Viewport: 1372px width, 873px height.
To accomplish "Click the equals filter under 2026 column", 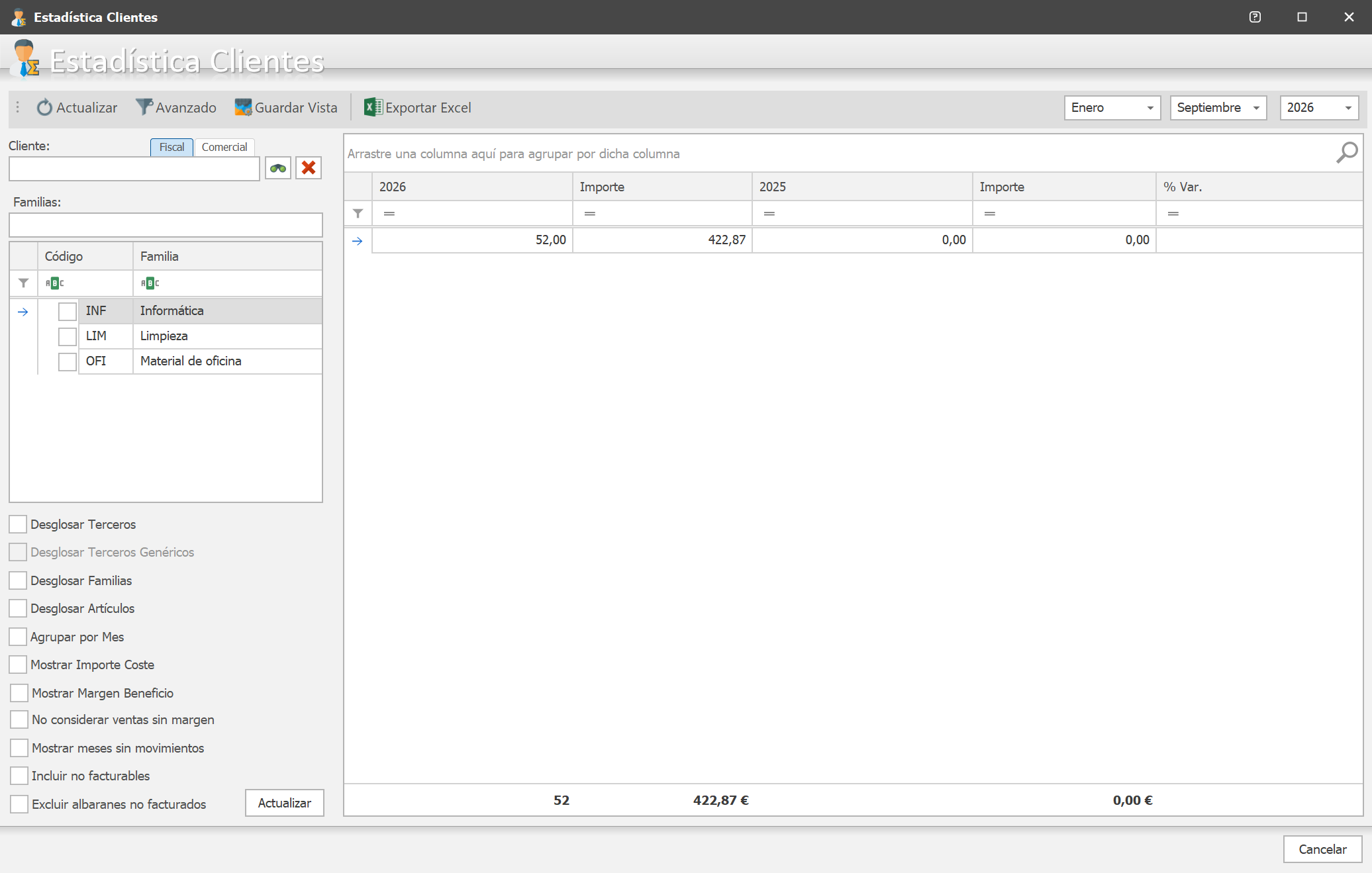I will point(389,214).
